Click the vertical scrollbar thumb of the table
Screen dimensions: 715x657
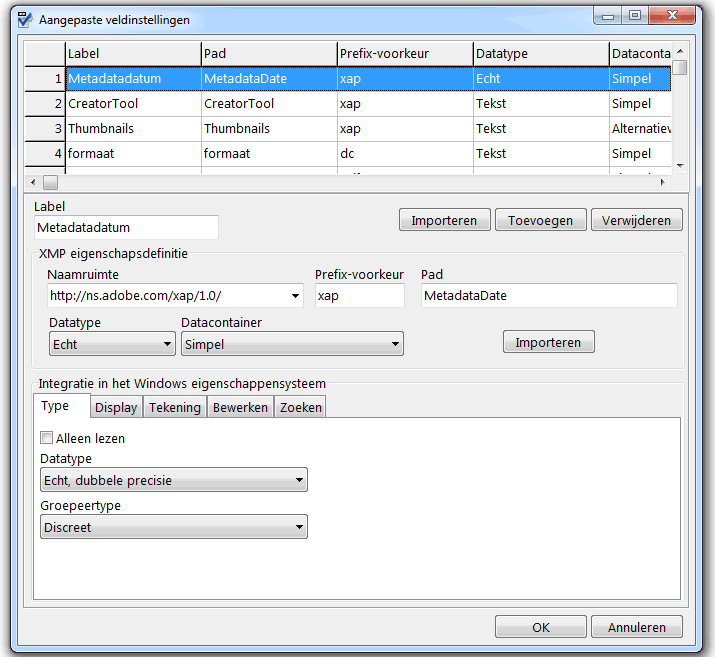[680, 67]
